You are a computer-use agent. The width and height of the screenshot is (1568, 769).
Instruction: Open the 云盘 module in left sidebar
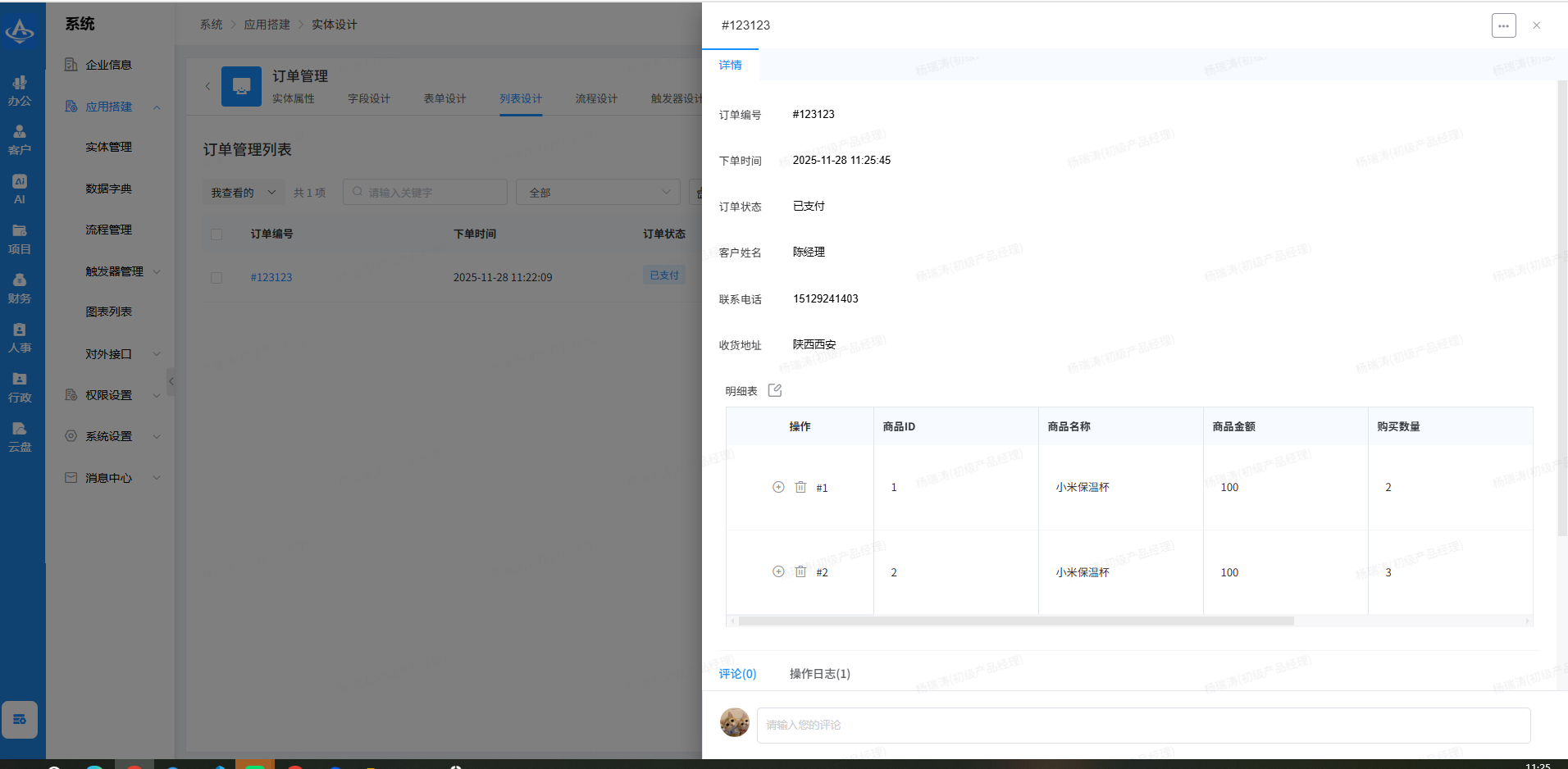click(x=20, y=436)
